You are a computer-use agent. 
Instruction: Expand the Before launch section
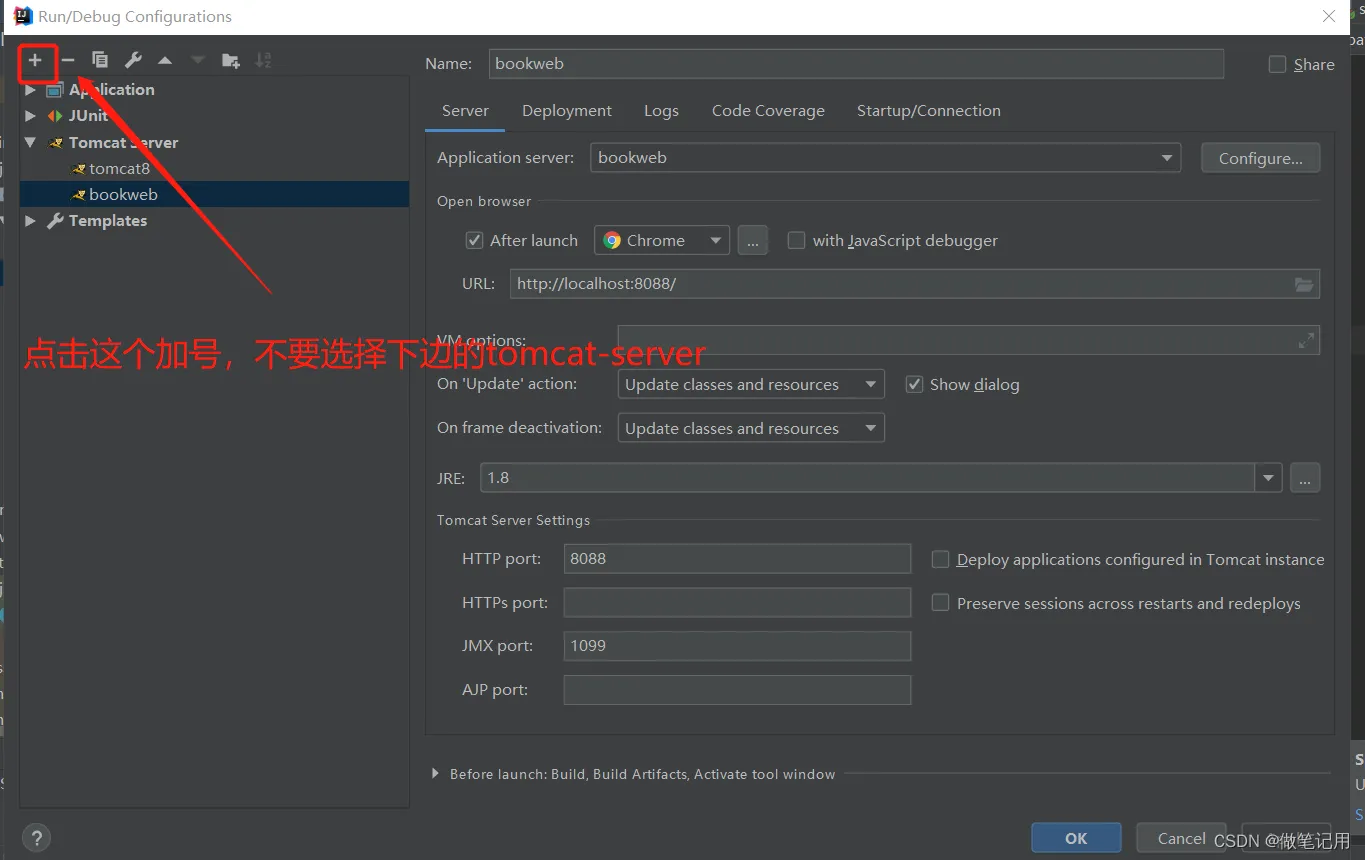click(x=435, y=774)
